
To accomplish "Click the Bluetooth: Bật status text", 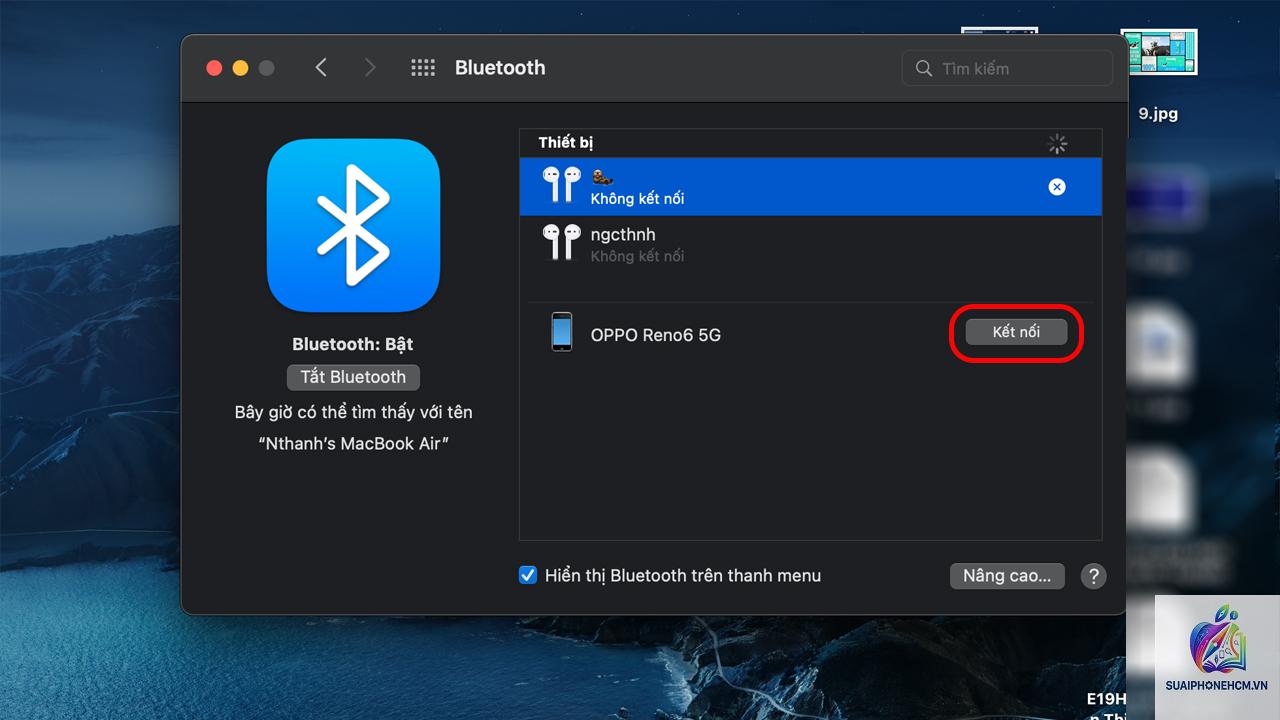I will tap(353, 344).
